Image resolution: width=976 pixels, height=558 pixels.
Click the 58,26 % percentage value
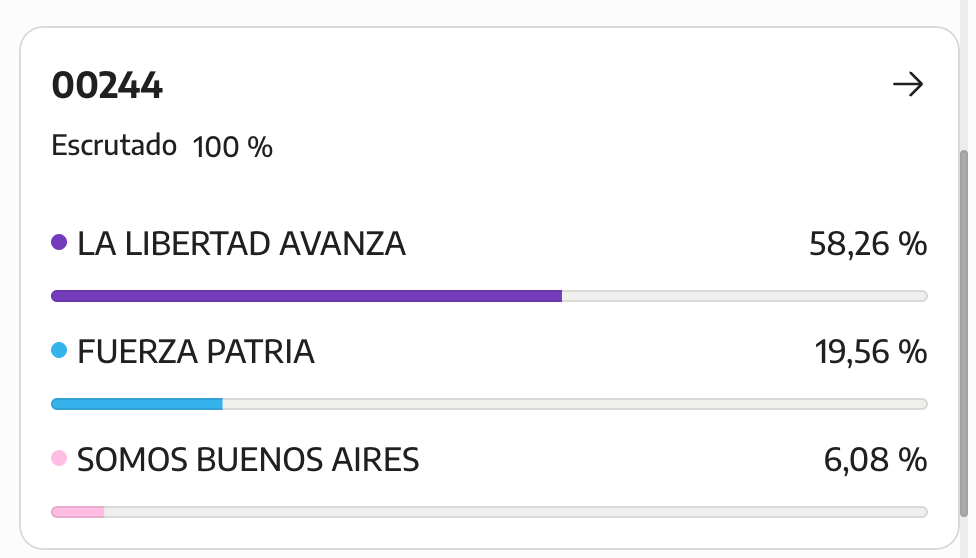pyautogui.click(x=868, y=244)
